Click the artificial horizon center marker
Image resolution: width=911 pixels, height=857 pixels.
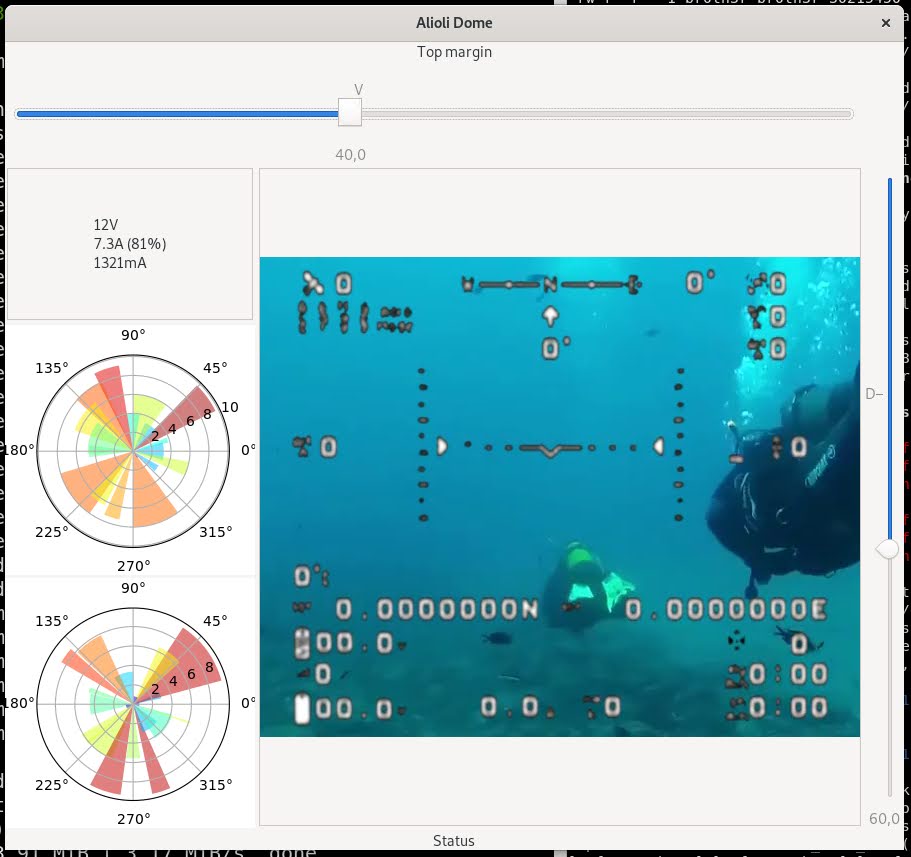548,450
